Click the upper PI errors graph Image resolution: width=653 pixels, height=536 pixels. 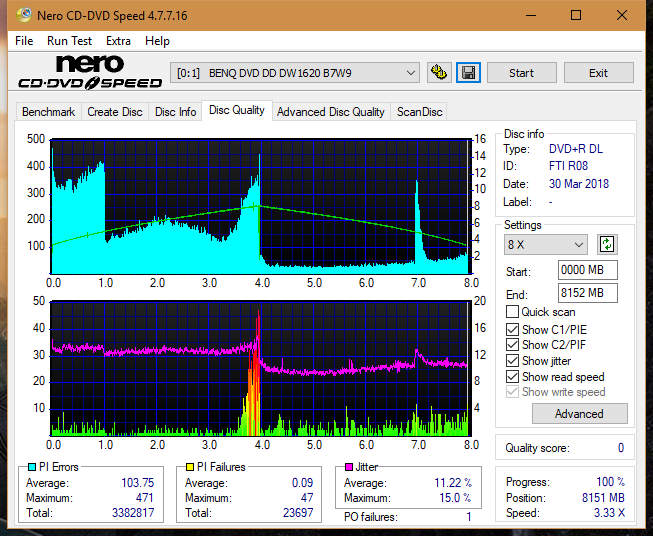pos(261,207)
